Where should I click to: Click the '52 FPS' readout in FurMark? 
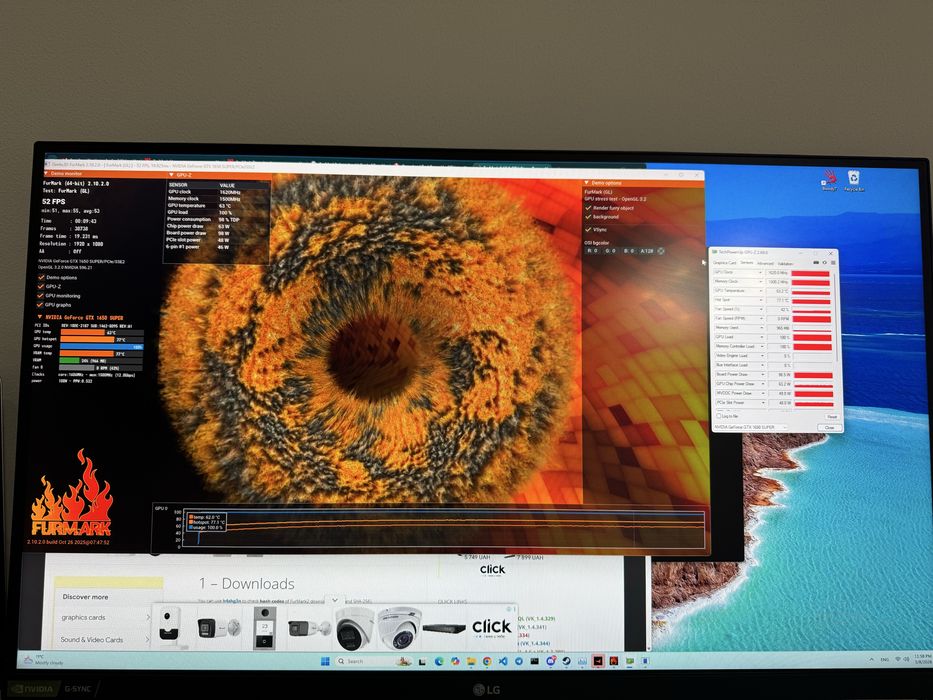(54, 202)
